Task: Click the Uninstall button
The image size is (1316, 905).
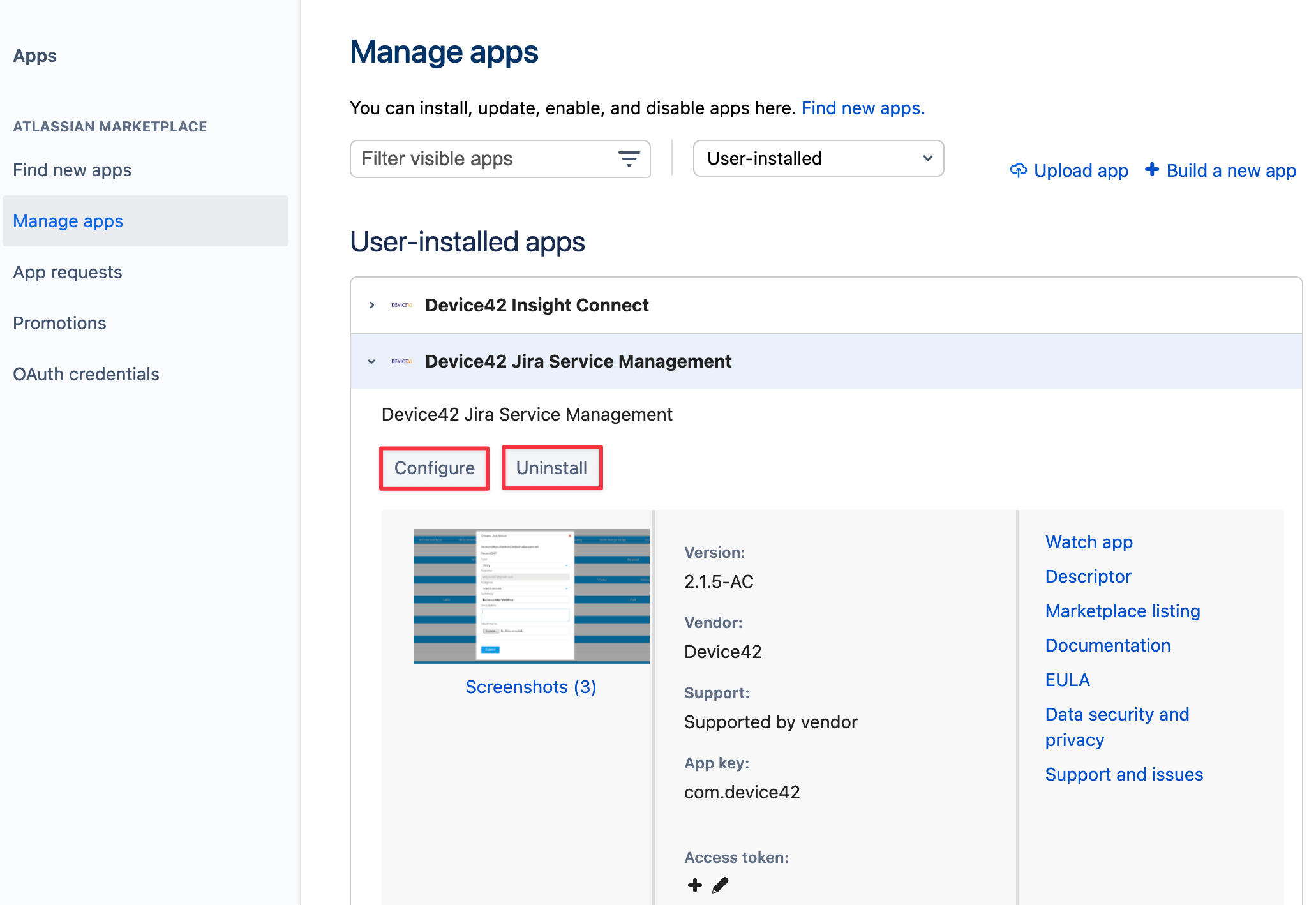Action: tap(551, 468)
